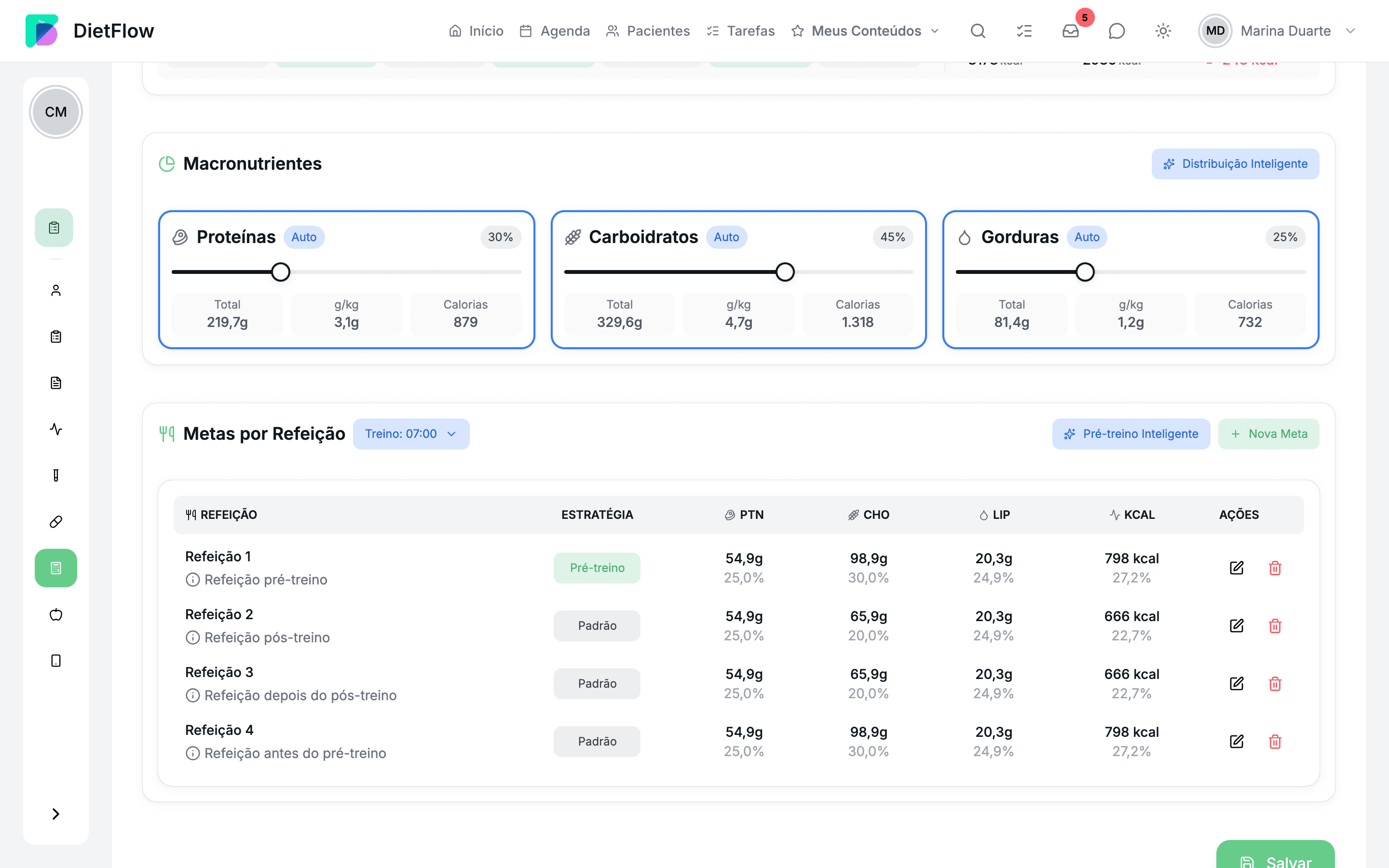Click the Gorduras g/kg value 1,2g

[x=1130, y=323]
